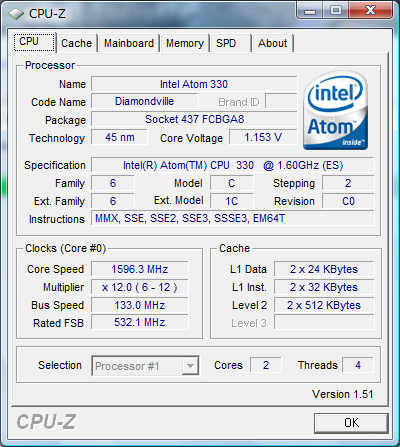Click the 'Core Voltage' label
The height and width of the screenshot is (447, 400).
click(191, 138)
